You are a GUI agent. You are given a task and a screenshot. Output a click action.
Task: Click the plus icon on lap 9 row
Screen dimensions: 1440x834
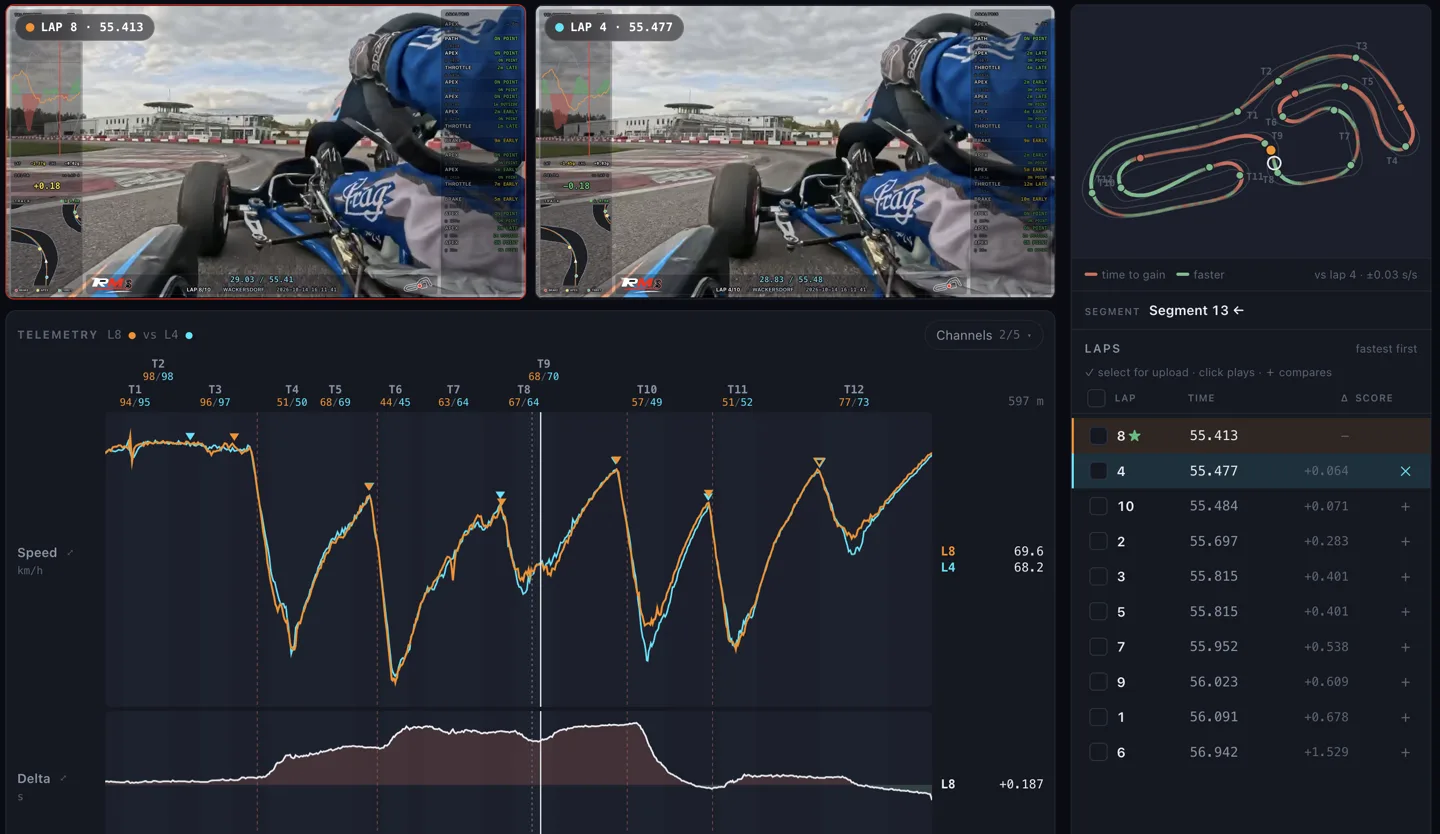[1405, 682]
